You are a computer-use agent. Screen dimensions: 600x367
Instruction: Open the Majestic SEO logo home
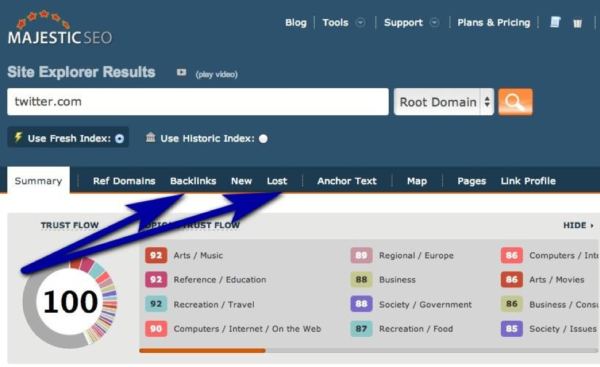(x=60, y=28)
